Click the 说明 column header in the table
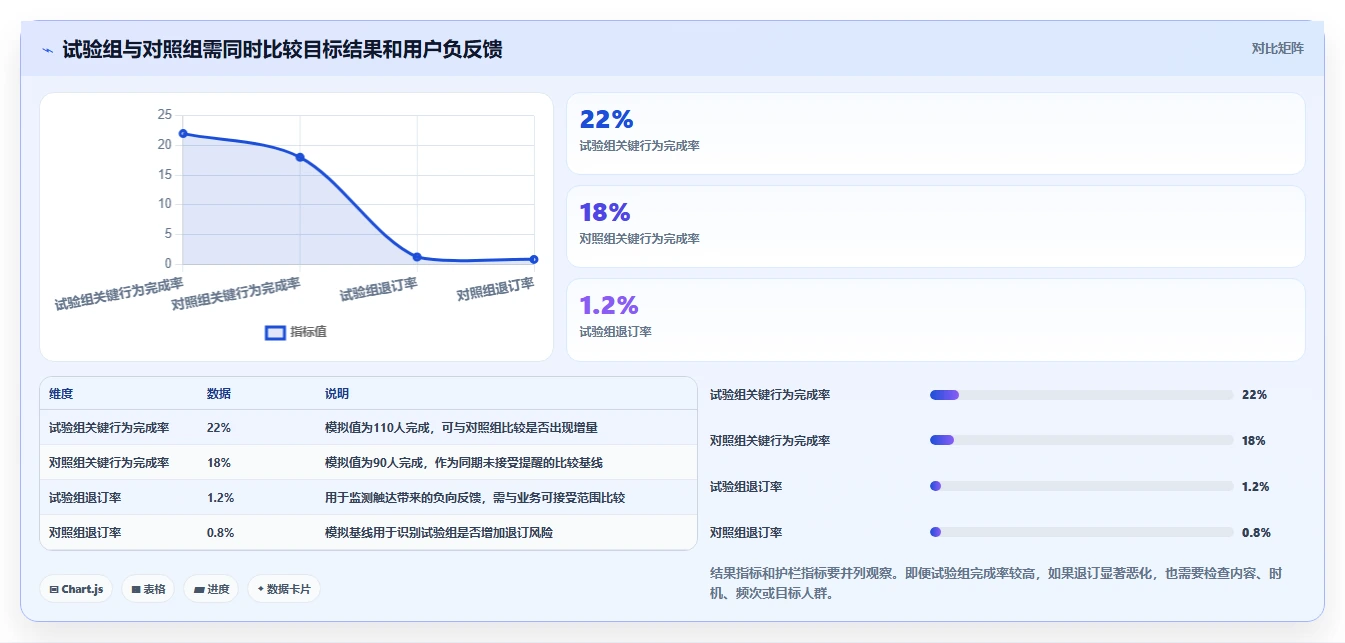Screen dimensions: 1345x643 pos(337,394)
